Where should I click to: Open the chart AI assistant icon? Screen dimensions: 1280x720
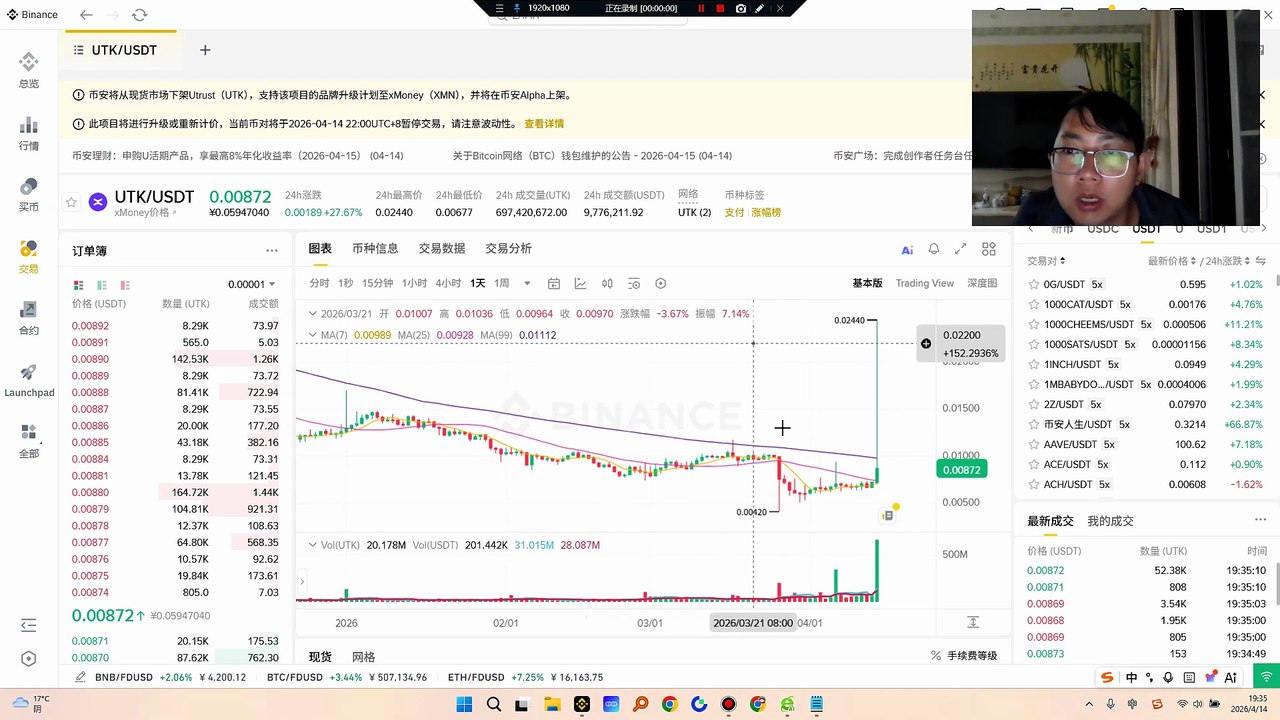point(907,250)
